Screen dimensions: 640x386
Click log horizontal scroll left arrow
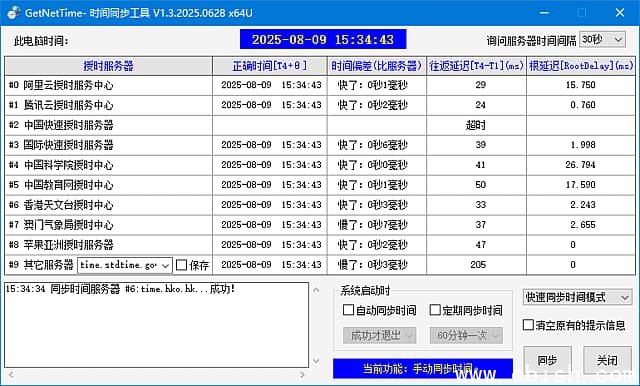pyautogui.click(x=11, y=374)
